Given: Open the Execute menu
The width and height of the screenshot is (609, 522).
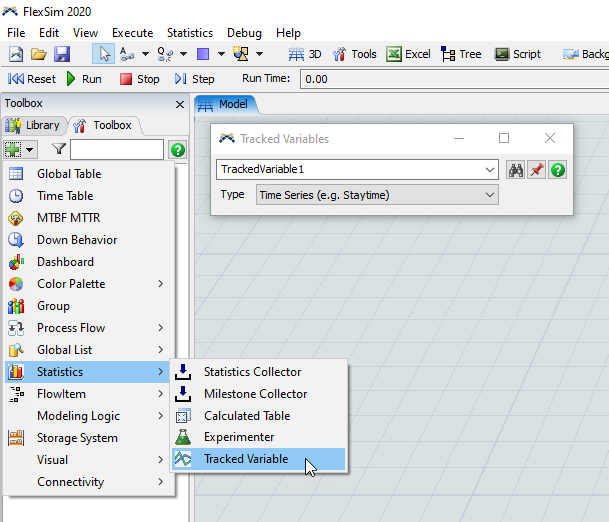Looking at the screenshot, I should pyautogui.click(x=132, y=33).
